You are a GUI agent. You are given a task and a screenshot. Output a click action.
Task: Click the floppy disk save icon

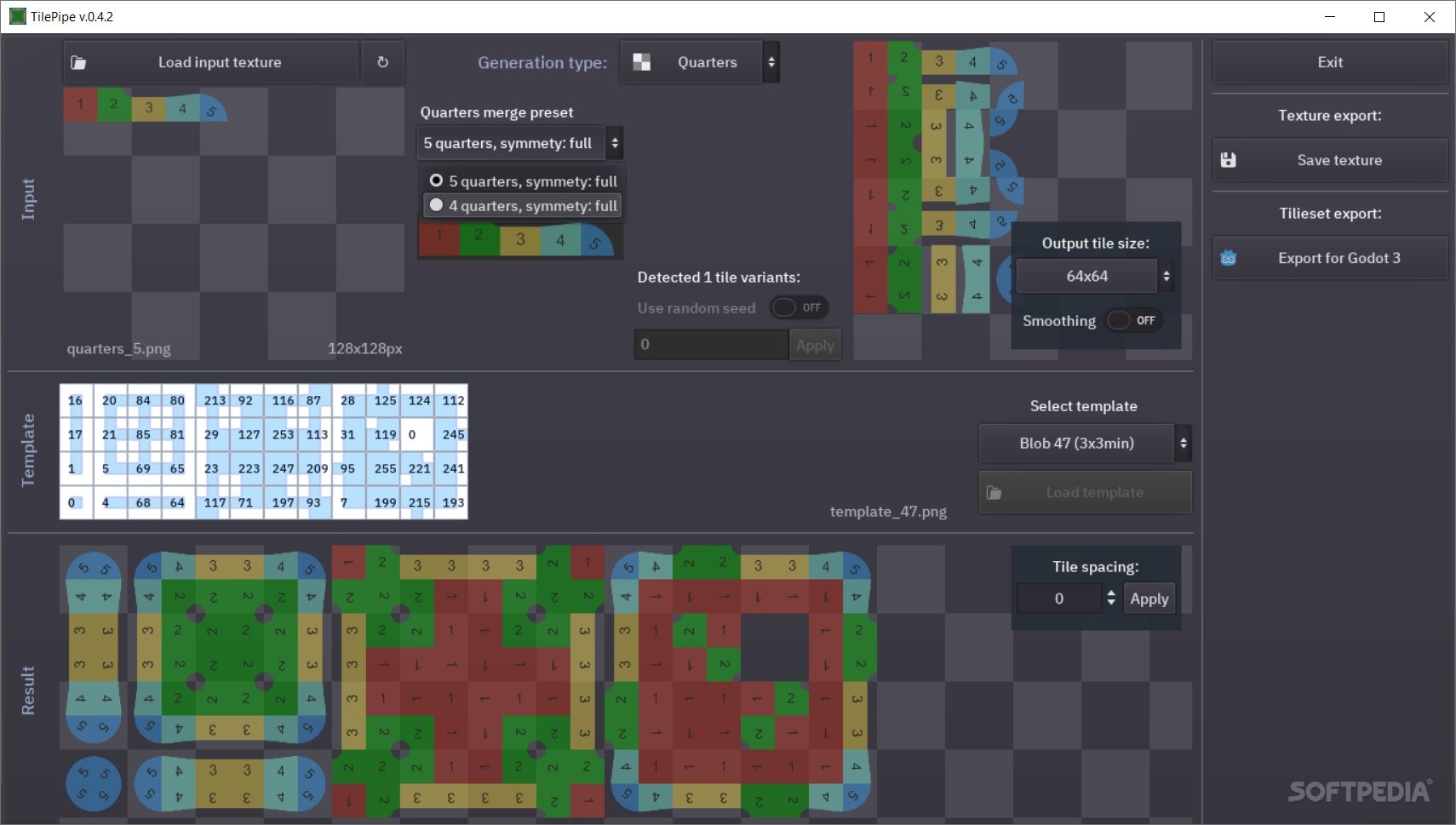(1228, 160)
